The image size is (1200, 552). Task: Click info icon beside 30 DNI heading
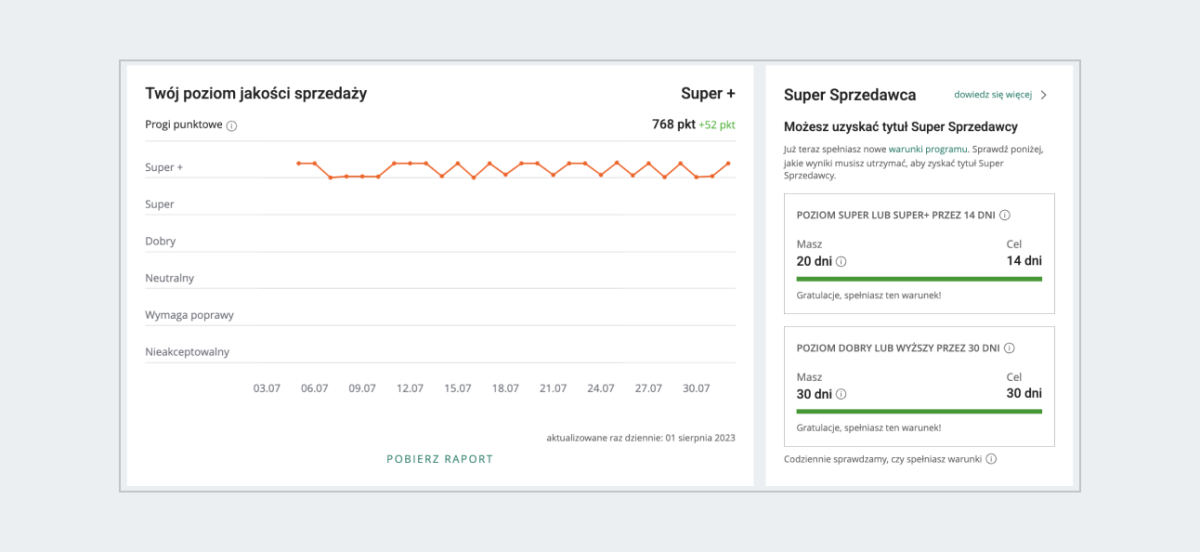1009,348
